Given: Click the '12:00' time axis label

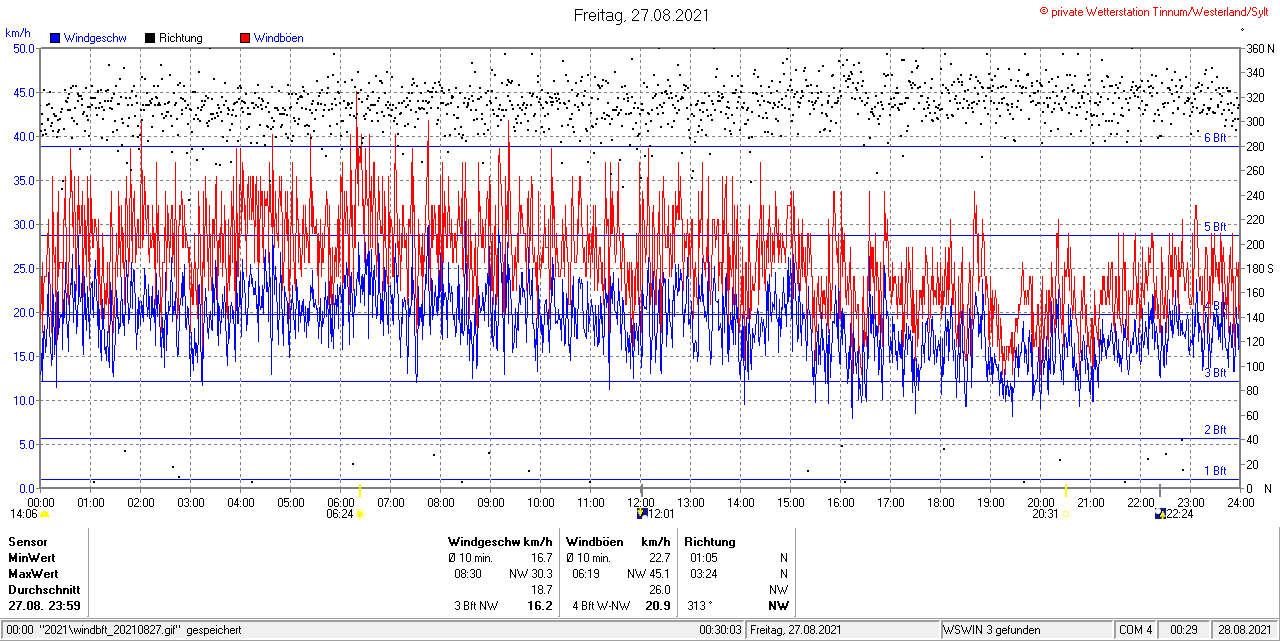Looking at the screenshot, I should click(641, 502).
